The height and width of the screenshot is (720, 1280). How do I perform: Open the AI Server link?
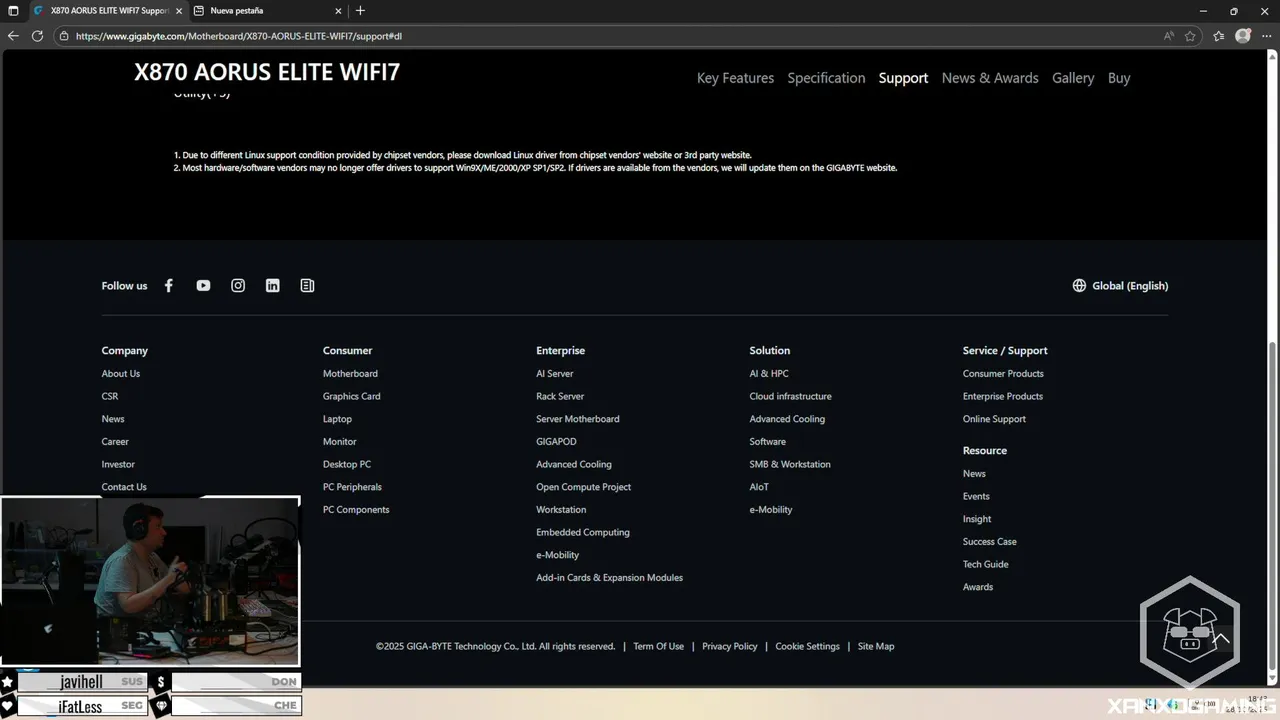tap(555, 374)
